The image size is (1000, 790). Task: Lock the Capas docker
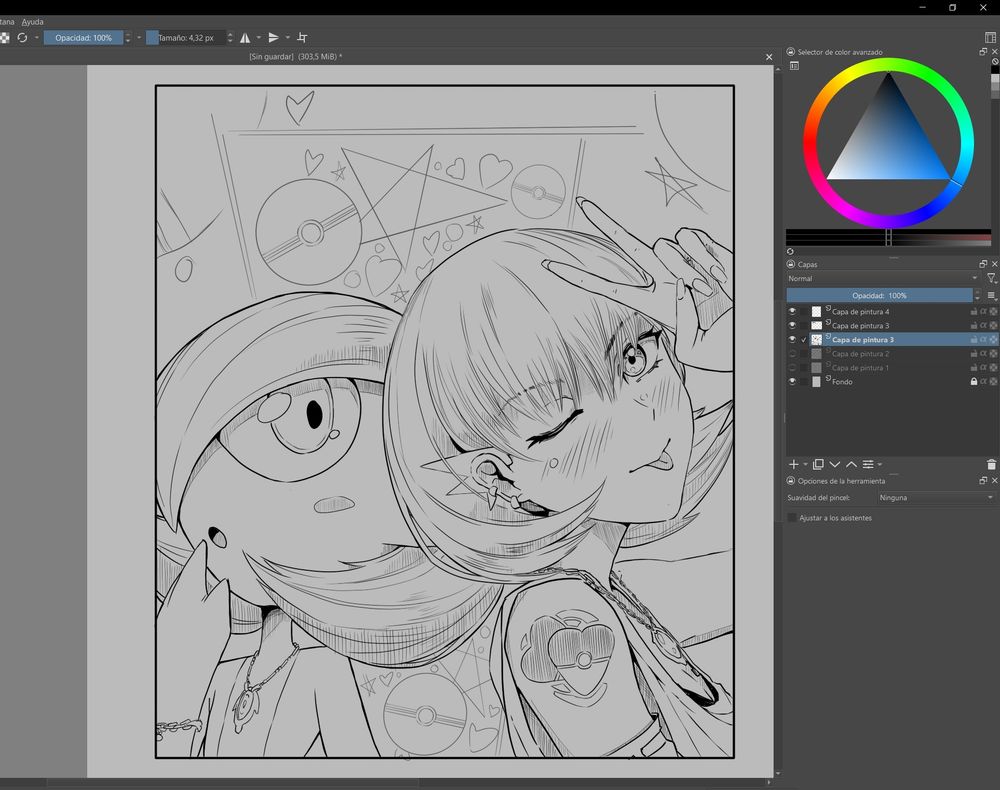(x=791, y=264)
